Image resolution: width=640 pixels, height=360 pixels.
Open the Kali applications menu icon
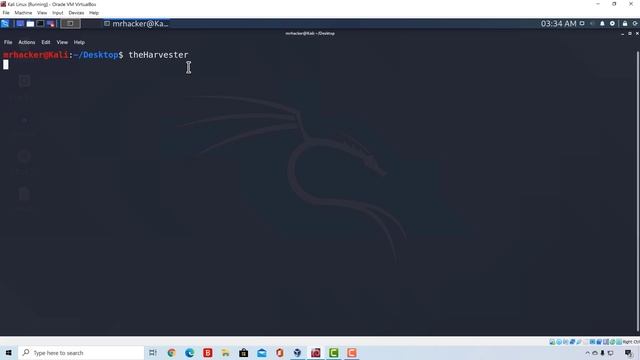coord(5,24)
